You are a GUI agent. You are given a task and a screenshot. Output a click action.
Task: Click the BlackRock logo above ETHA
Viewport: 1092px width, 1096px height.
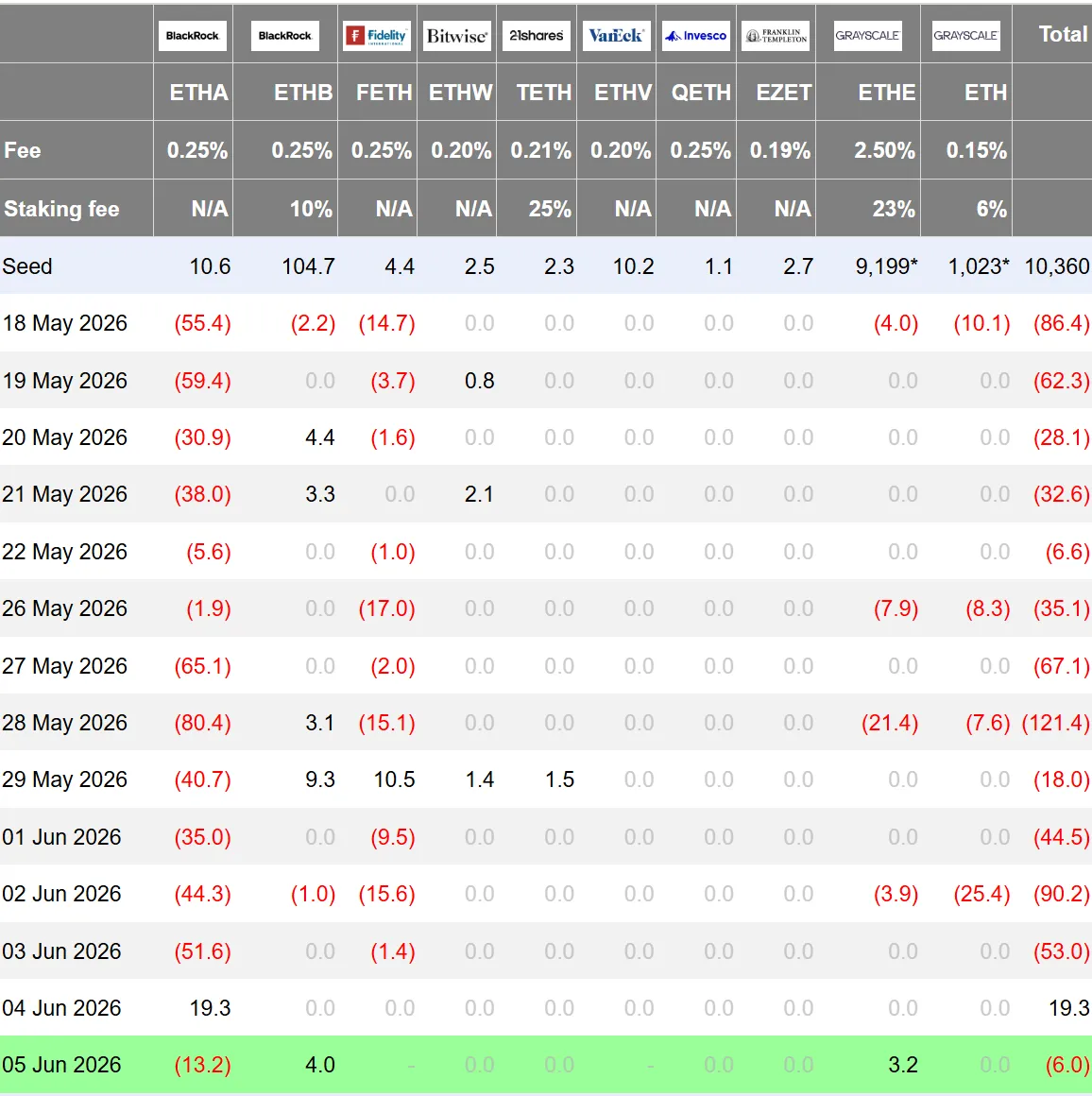coord(192,36)
